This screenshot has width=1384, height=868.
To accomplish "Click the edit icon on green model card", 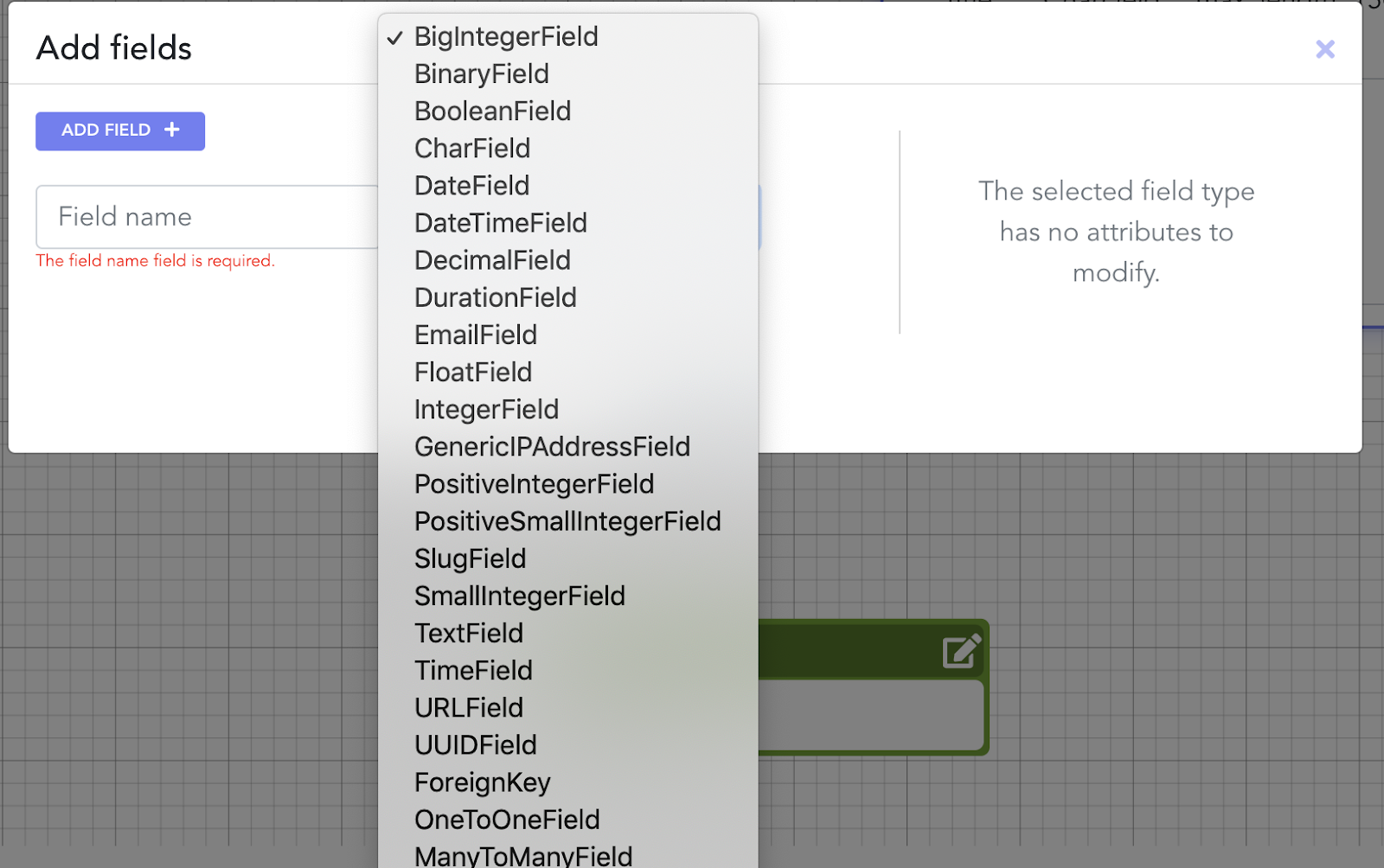I will coord(962,651).
